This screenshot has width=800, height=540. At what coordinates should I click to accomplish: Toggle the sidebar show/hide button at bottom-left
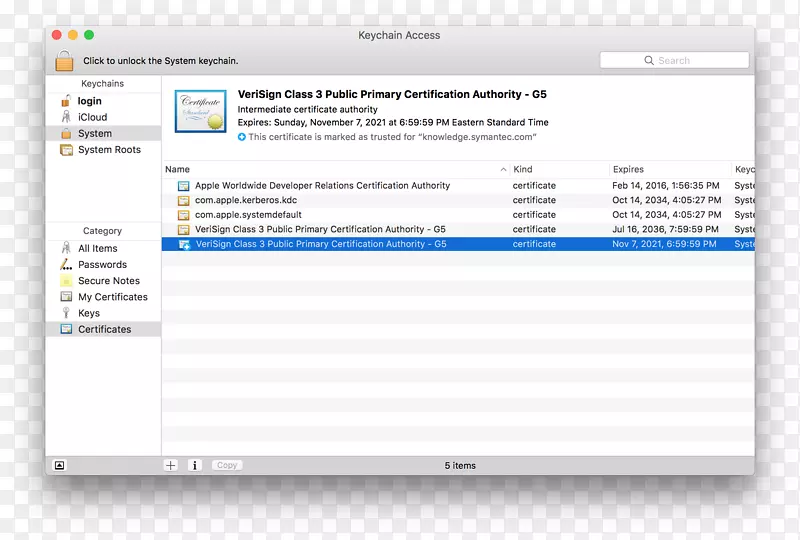point(59,465)
